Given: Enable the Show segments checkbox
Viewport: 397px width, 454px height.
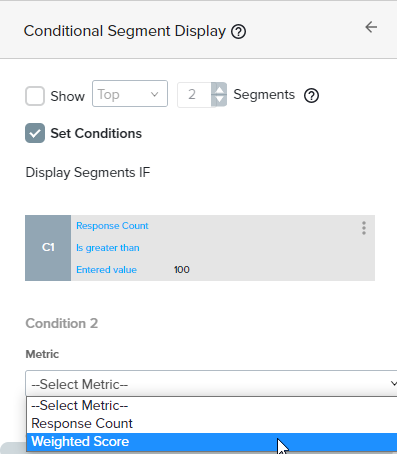Looking at the screenshot, I should (35, 96).
